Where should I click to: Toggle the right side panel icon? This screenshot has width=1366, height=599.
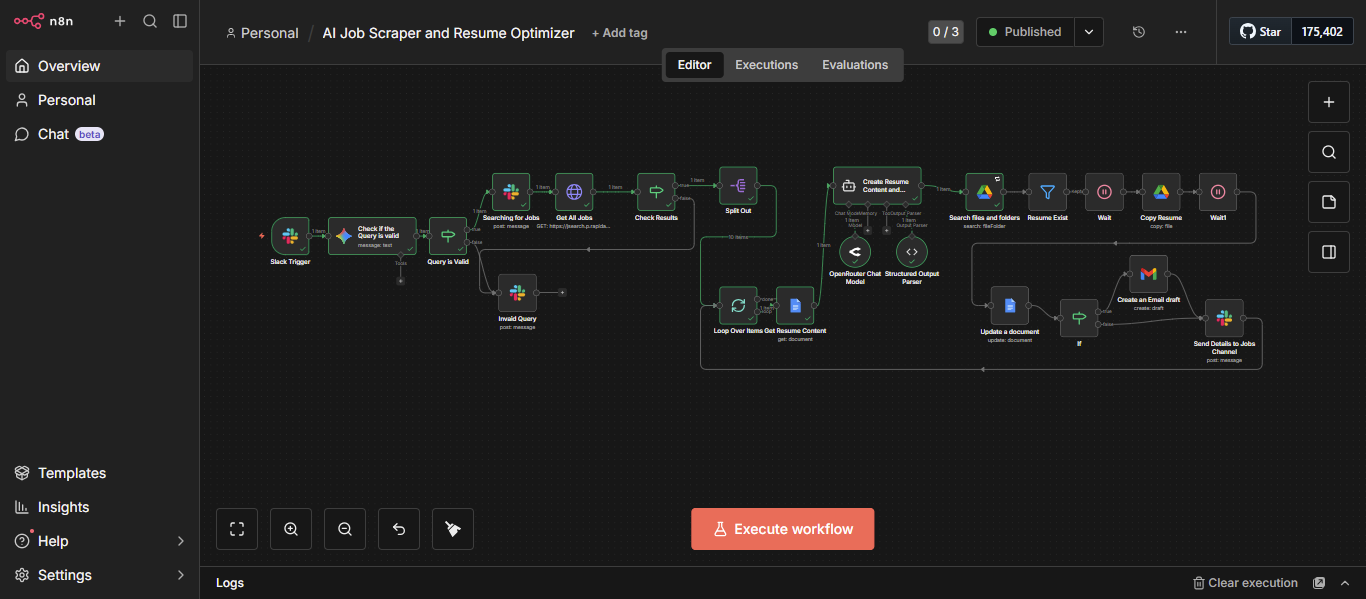click(x=1329, y=252)
